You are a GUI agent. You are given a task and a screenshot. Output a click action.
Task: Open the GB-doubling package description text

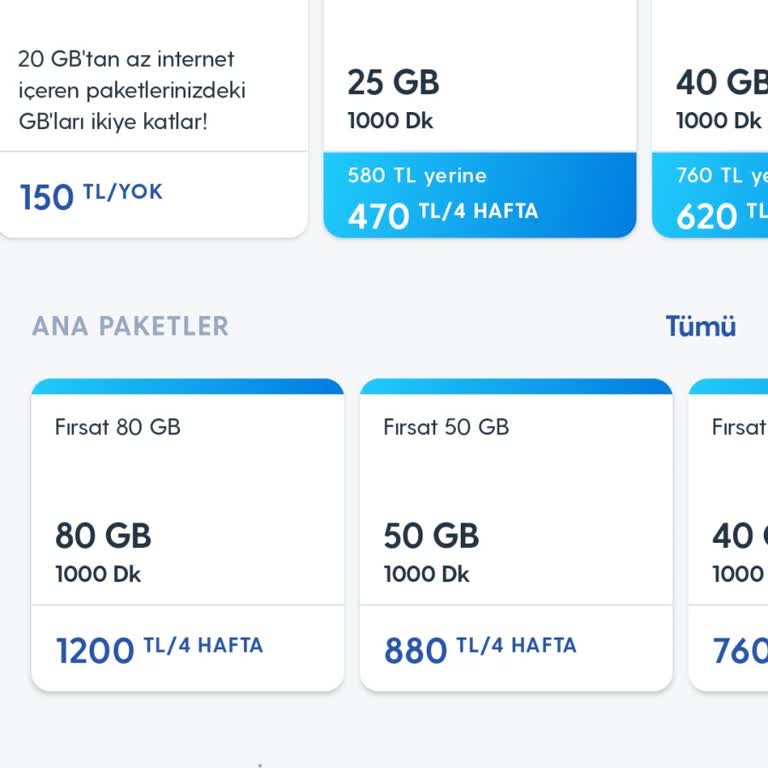pyautogui.click(x=131, y=90)
